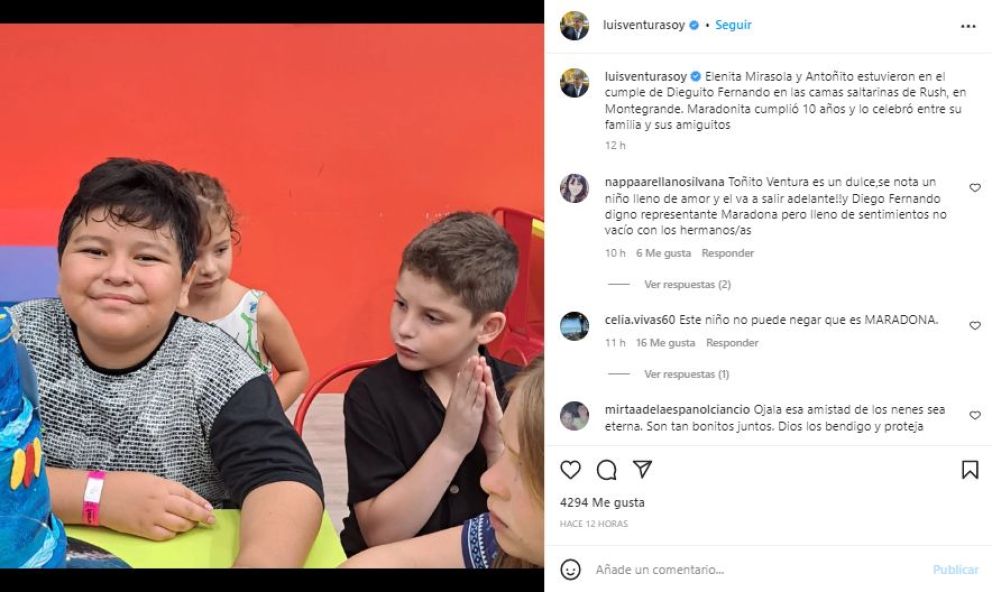Image resolution: width=992 pixels, height=592 pixels.
Task: Expand Ver respuestas (2) replies
Action: tap(687, 285)
